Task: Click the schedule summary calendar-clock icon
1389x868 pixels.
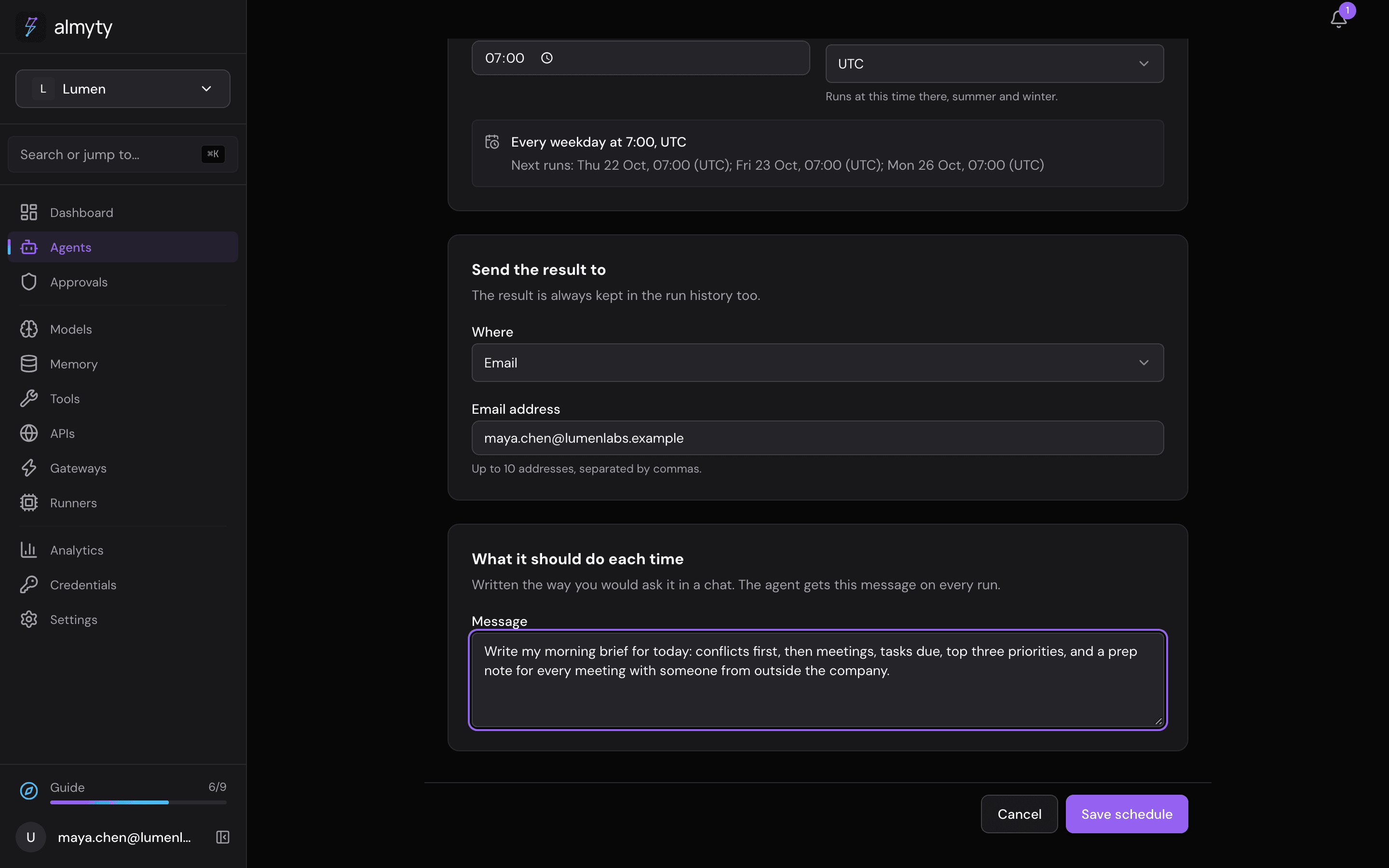Action: (x=492, y=142)
